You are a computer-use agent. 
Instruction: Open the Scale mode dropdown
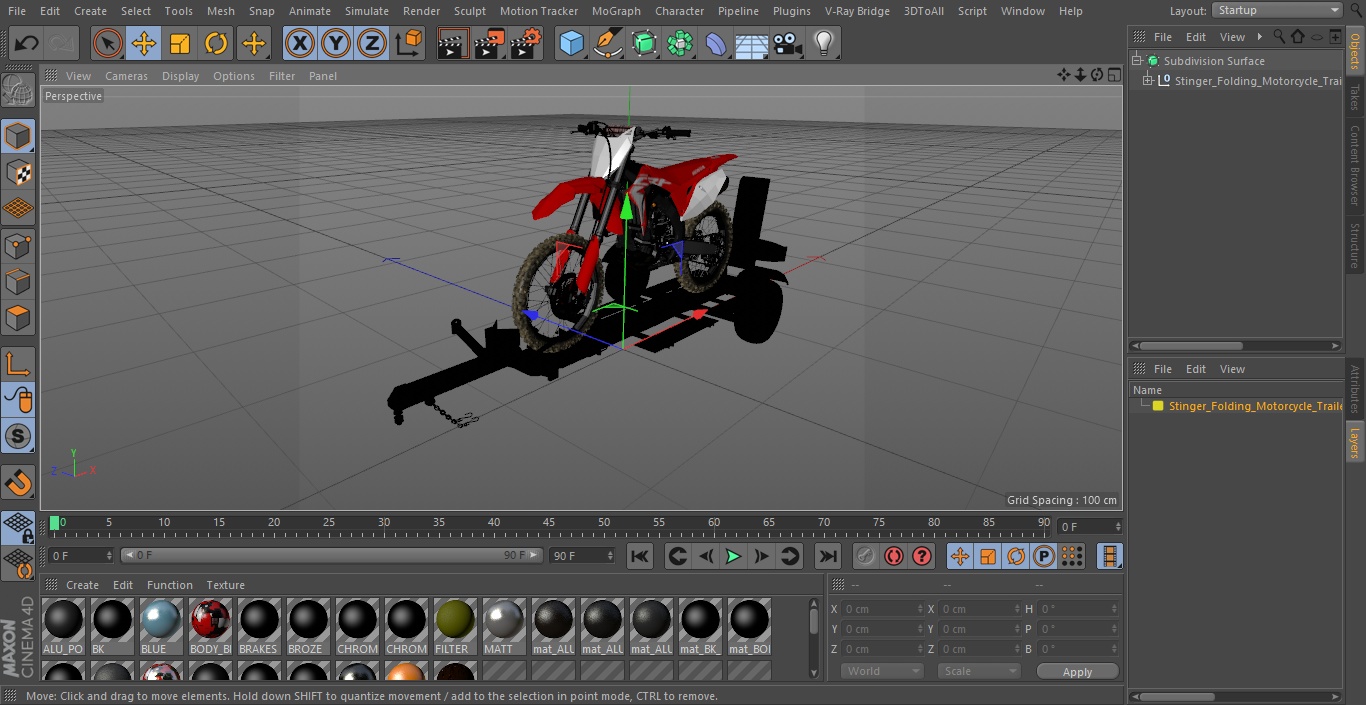coord(979,671)
